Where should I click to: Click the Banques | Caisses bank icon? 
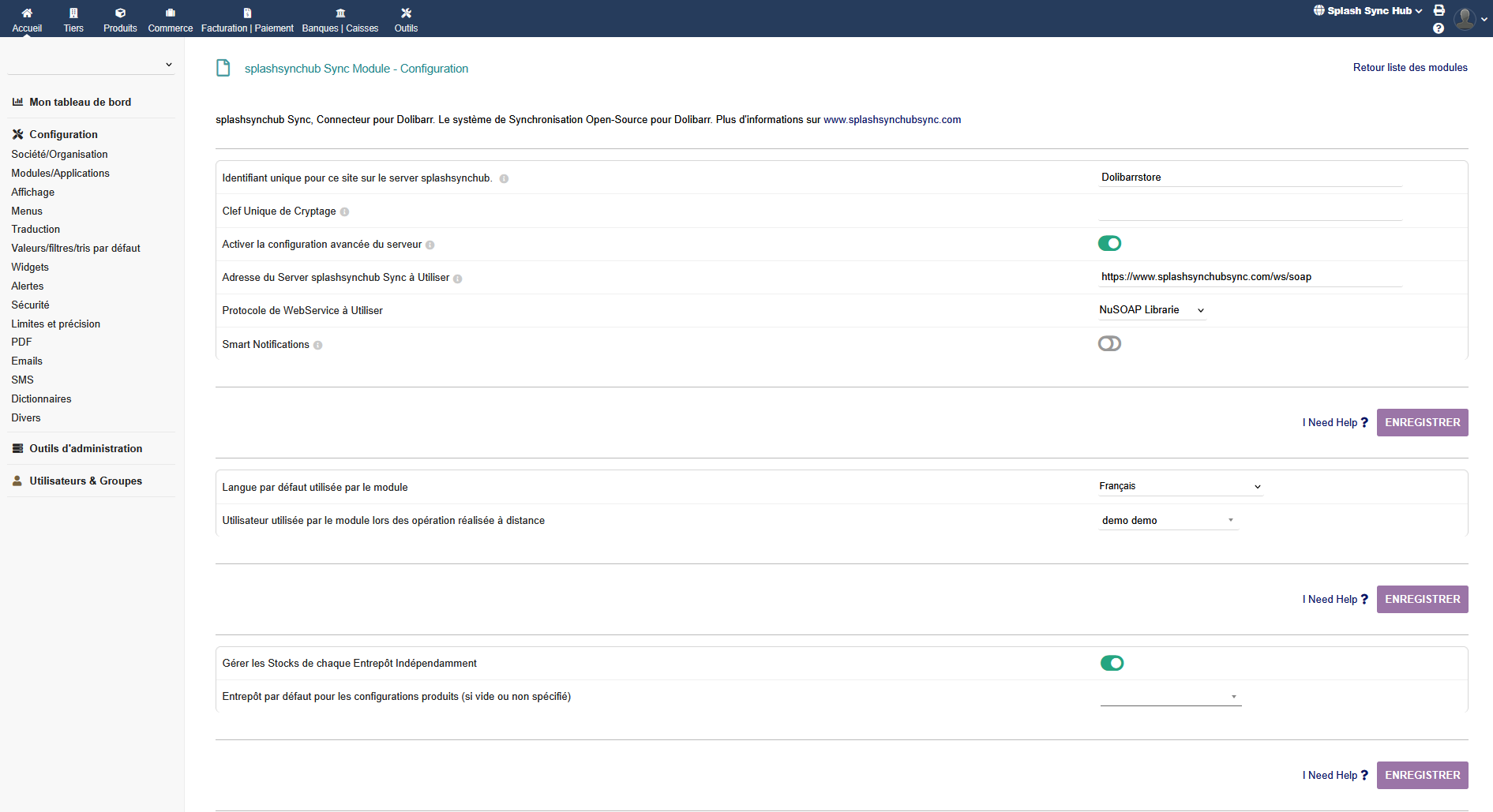[x=340, y=13]
